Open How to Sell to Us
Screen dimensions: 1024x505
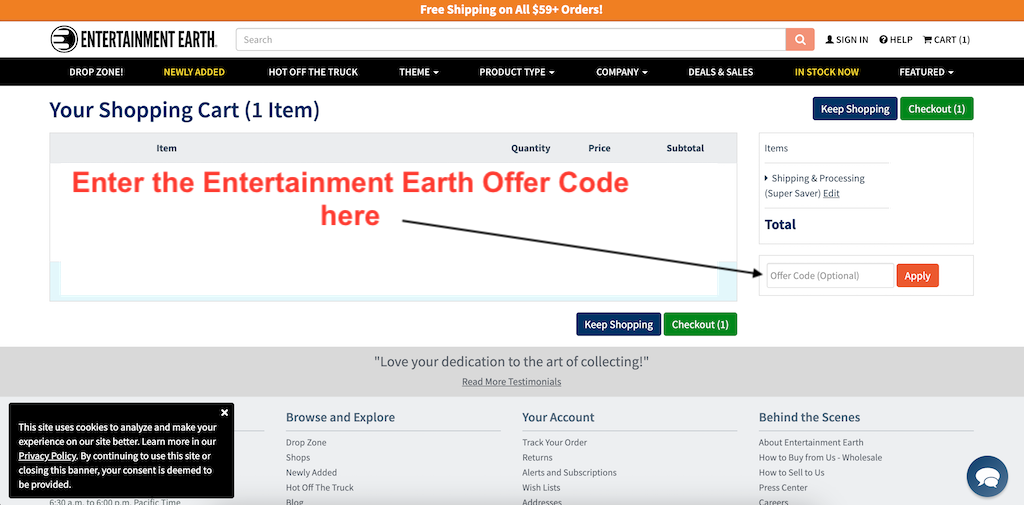pyautogui.click(x=792, y=472)
